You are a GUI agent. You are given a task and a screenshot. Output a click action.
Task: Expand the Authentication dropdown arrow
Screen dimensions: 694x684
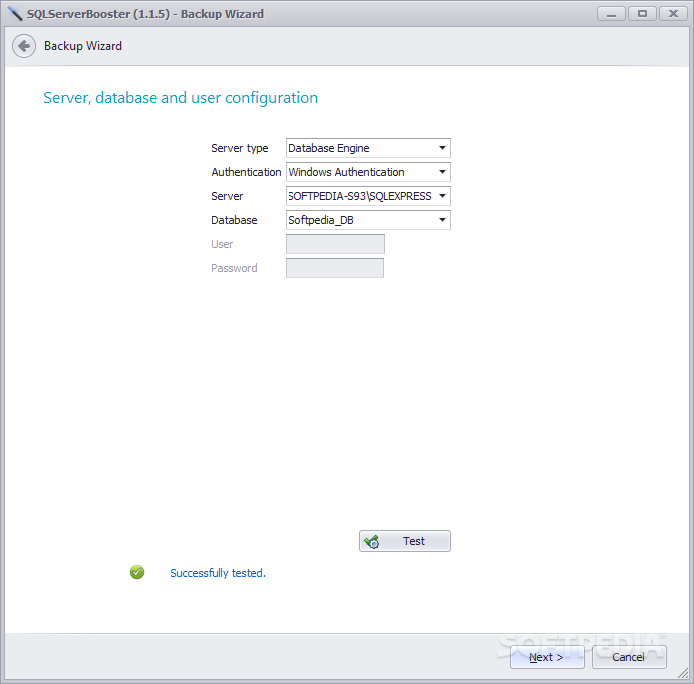(x=442, y=172)
